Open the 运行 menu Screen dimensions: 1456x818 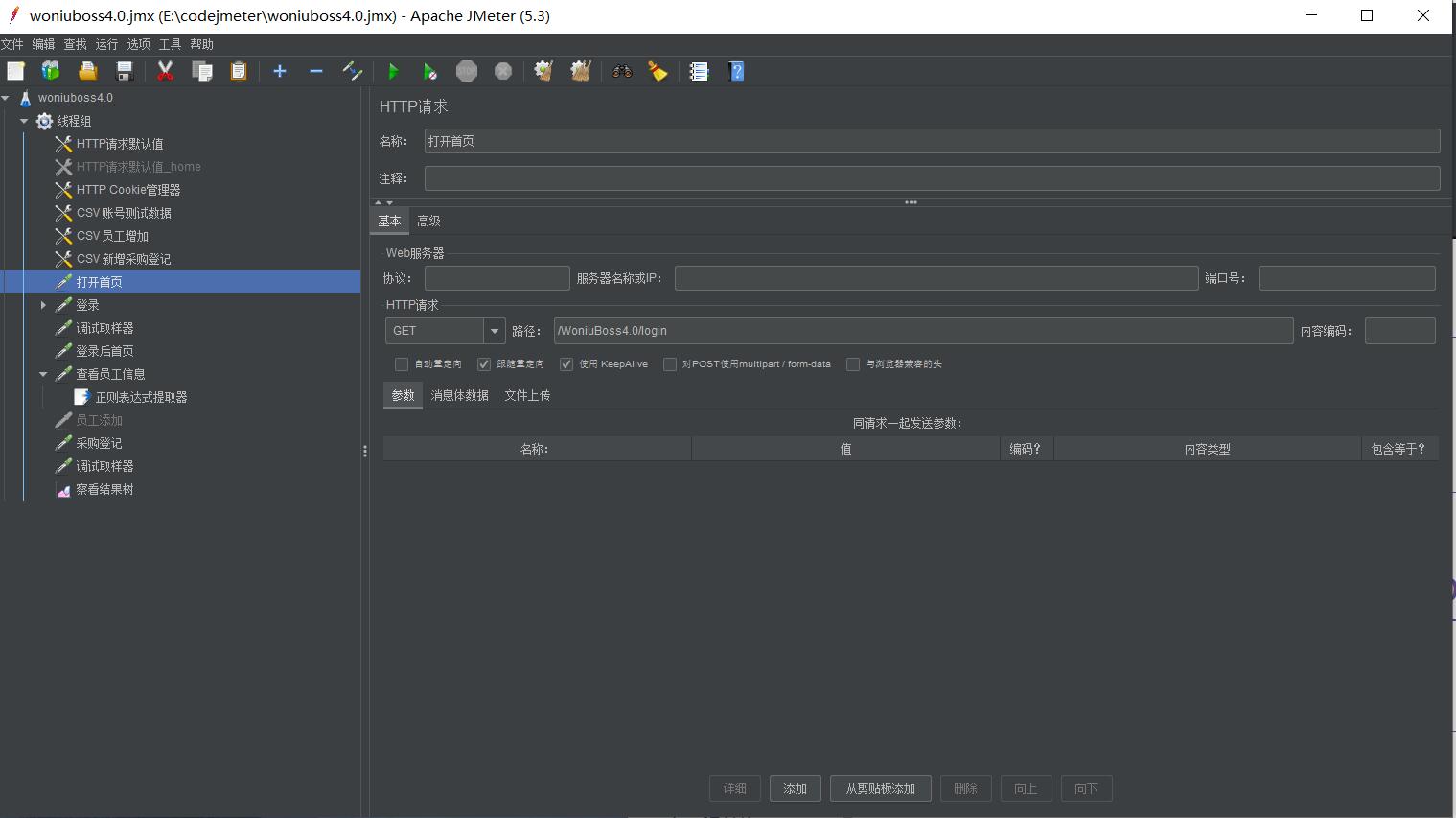click(106, 44)
